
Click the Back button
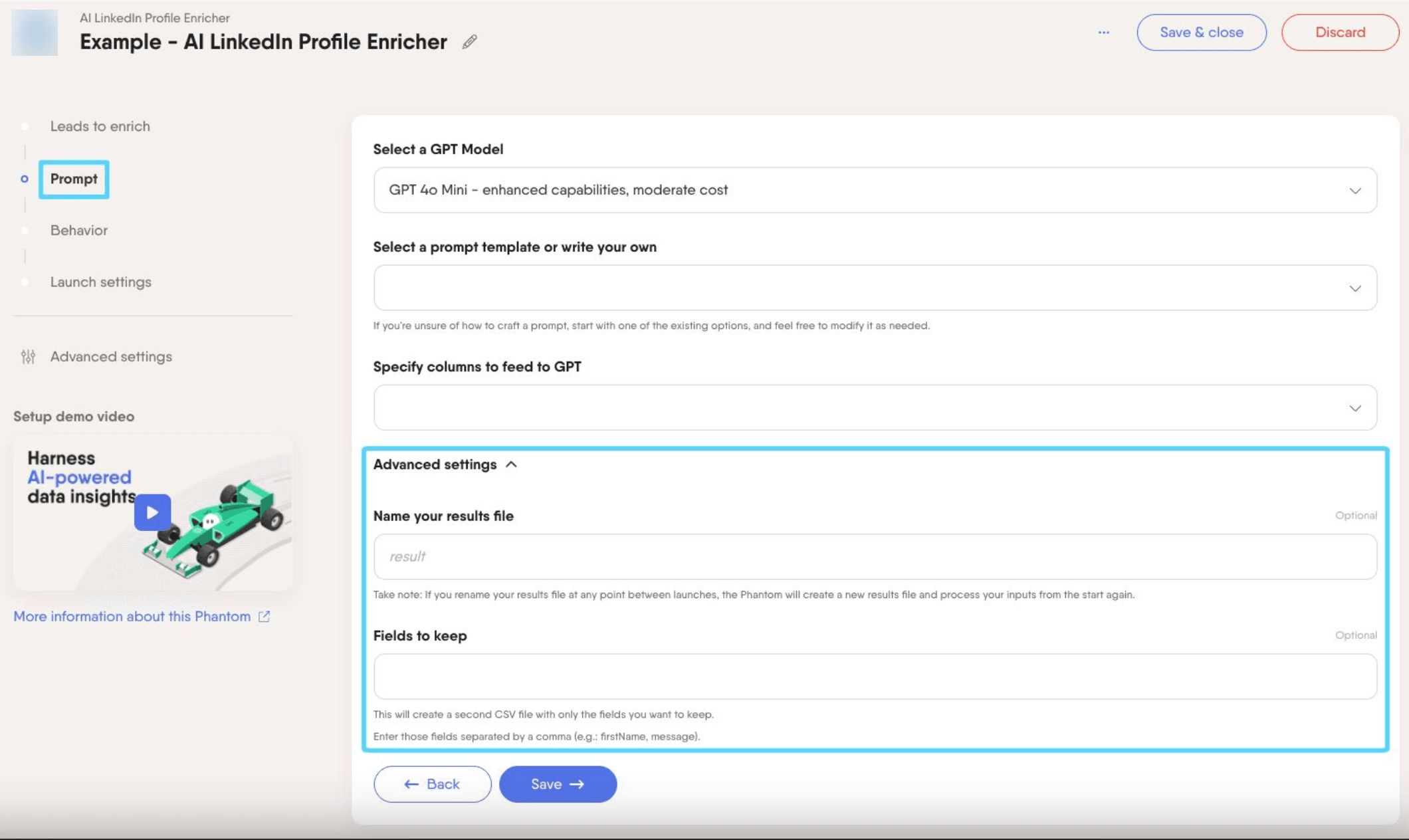click(432, 784)
